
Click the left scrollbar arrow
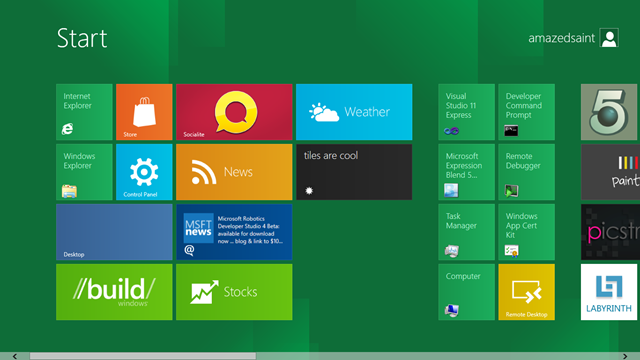15,356
